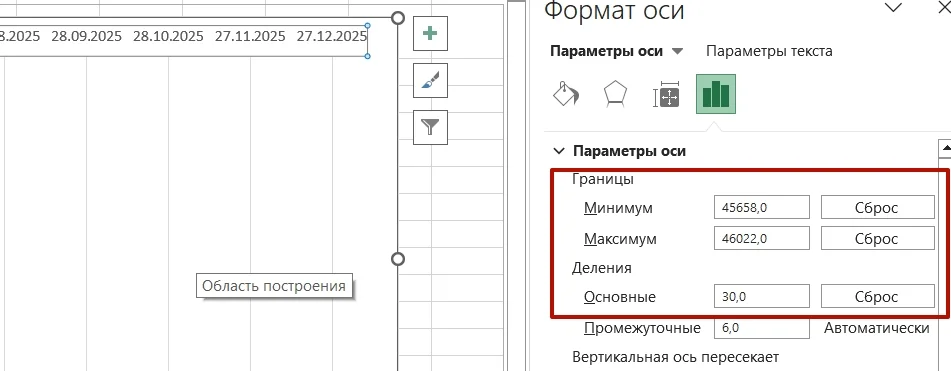This screenshot has width=951, height=371.
Task: Click axis label 27.12.2025
Action: click(332, 36)
